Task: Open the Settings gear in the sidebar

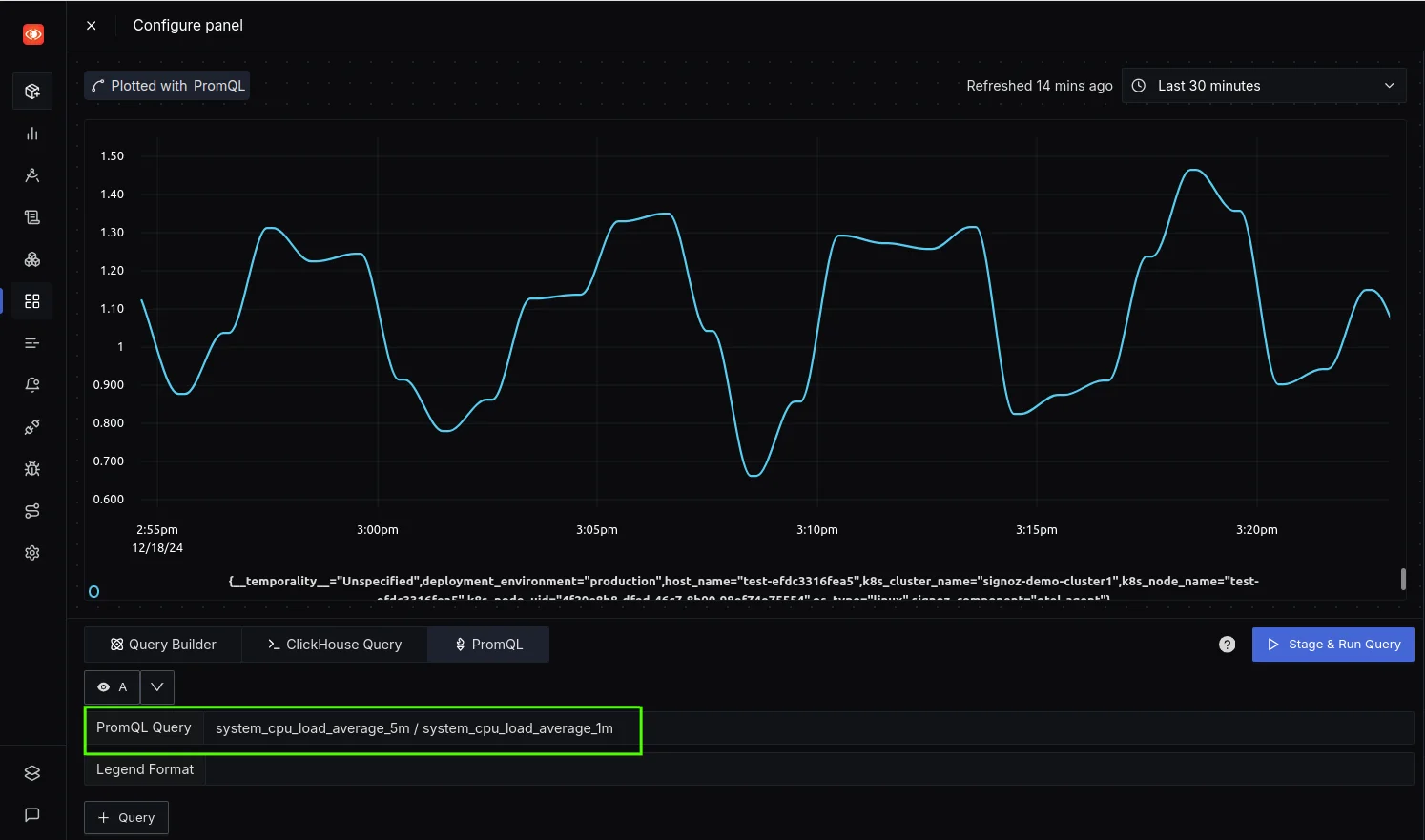Action: point(31,552)
